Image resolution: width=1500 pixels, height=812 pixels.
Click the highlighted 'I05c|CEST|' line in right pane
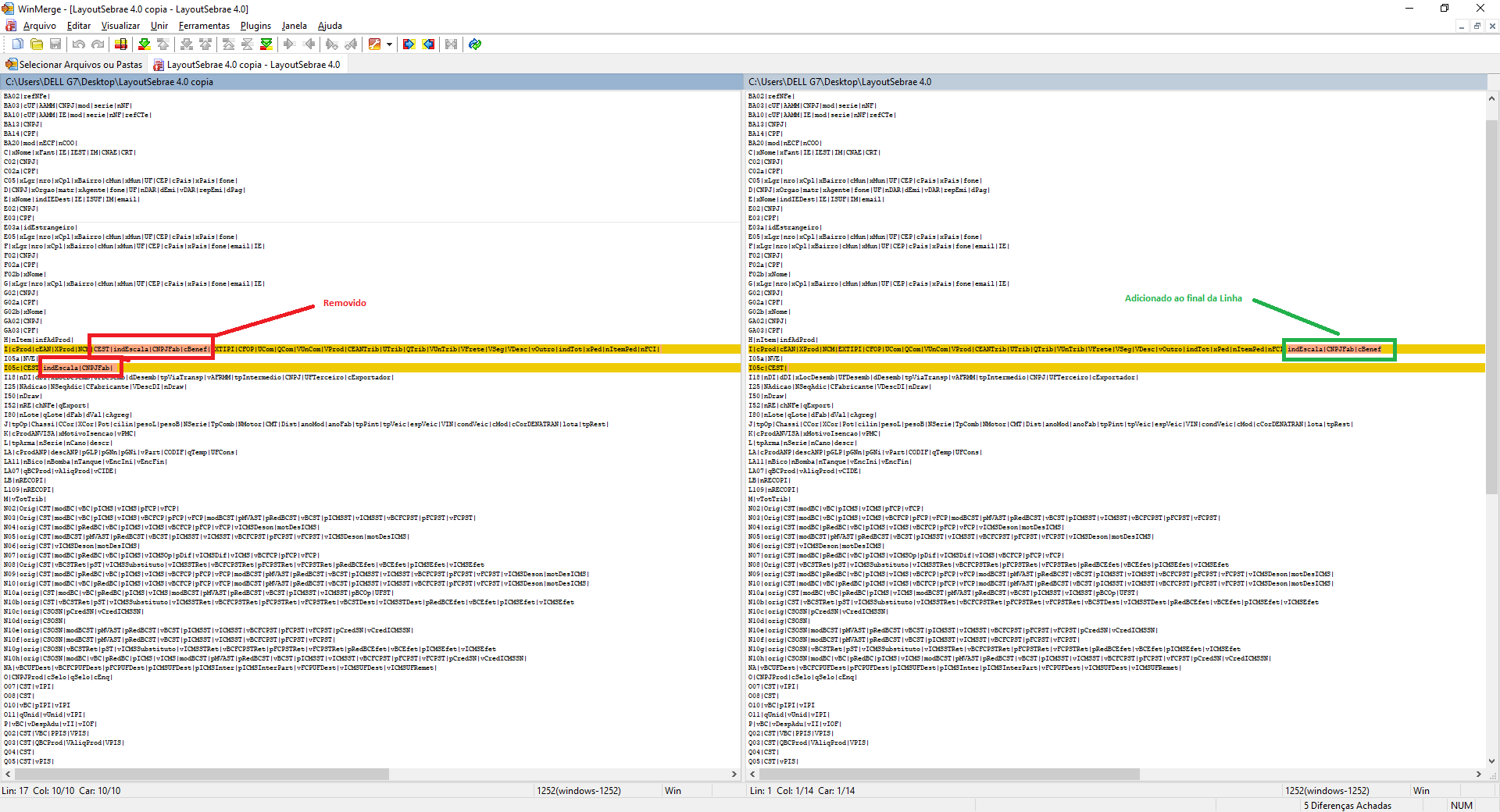1116,368
